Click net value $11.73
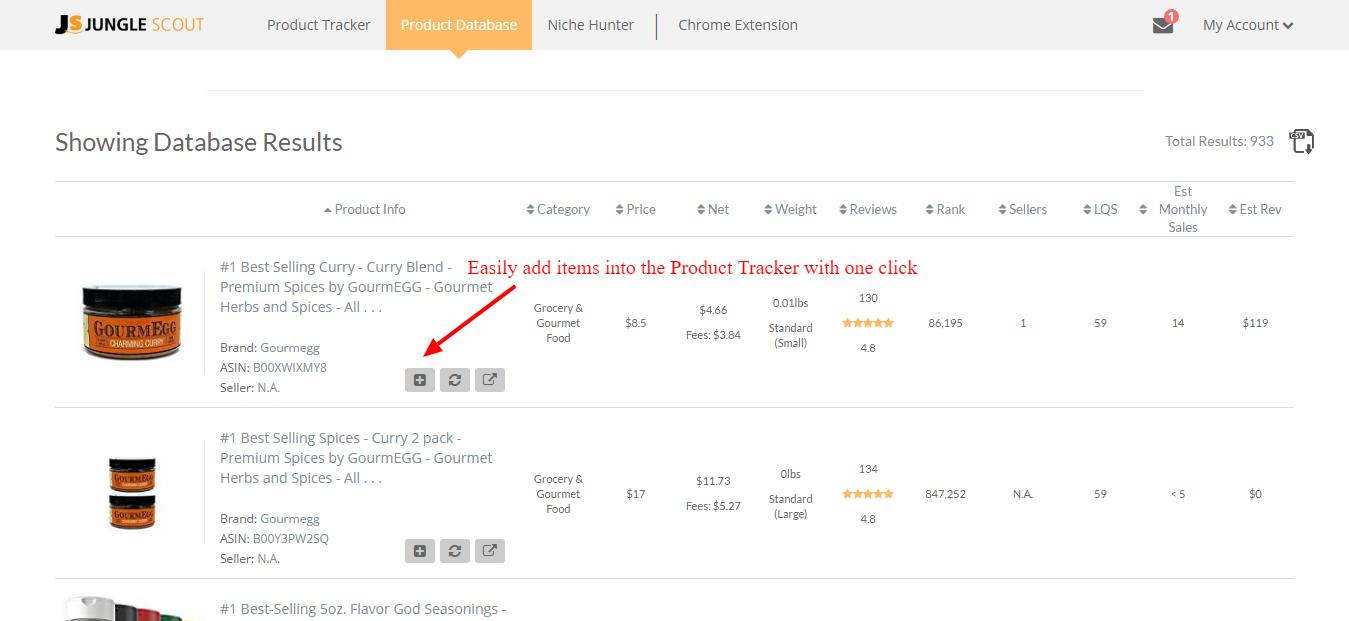Image resolution: width=1349 pixels, height=621 pixels. point(713,481)
